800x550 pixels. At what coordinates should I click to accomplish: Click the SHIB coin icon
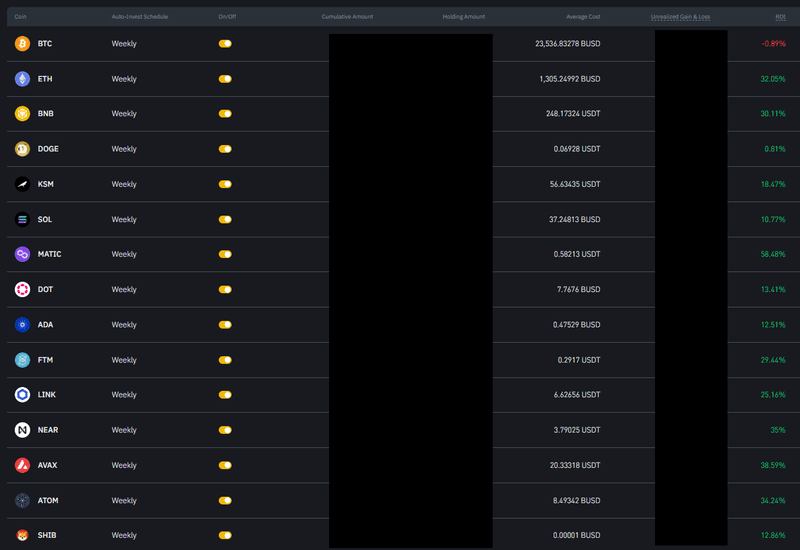click(22, 535)
